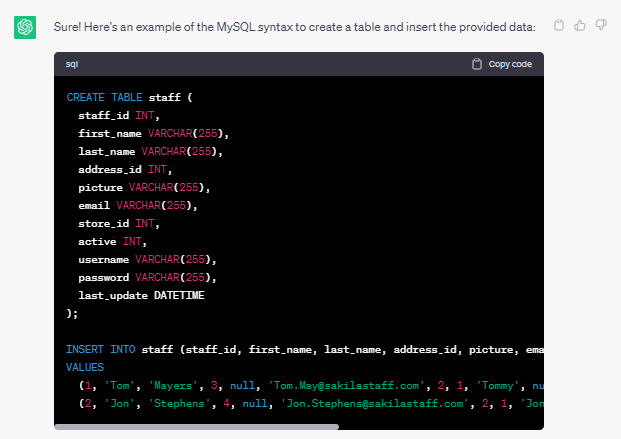The height and width of the screenshot is (439, 621).
Task: Click the Copy code button label
Action: tap(510, 64)
